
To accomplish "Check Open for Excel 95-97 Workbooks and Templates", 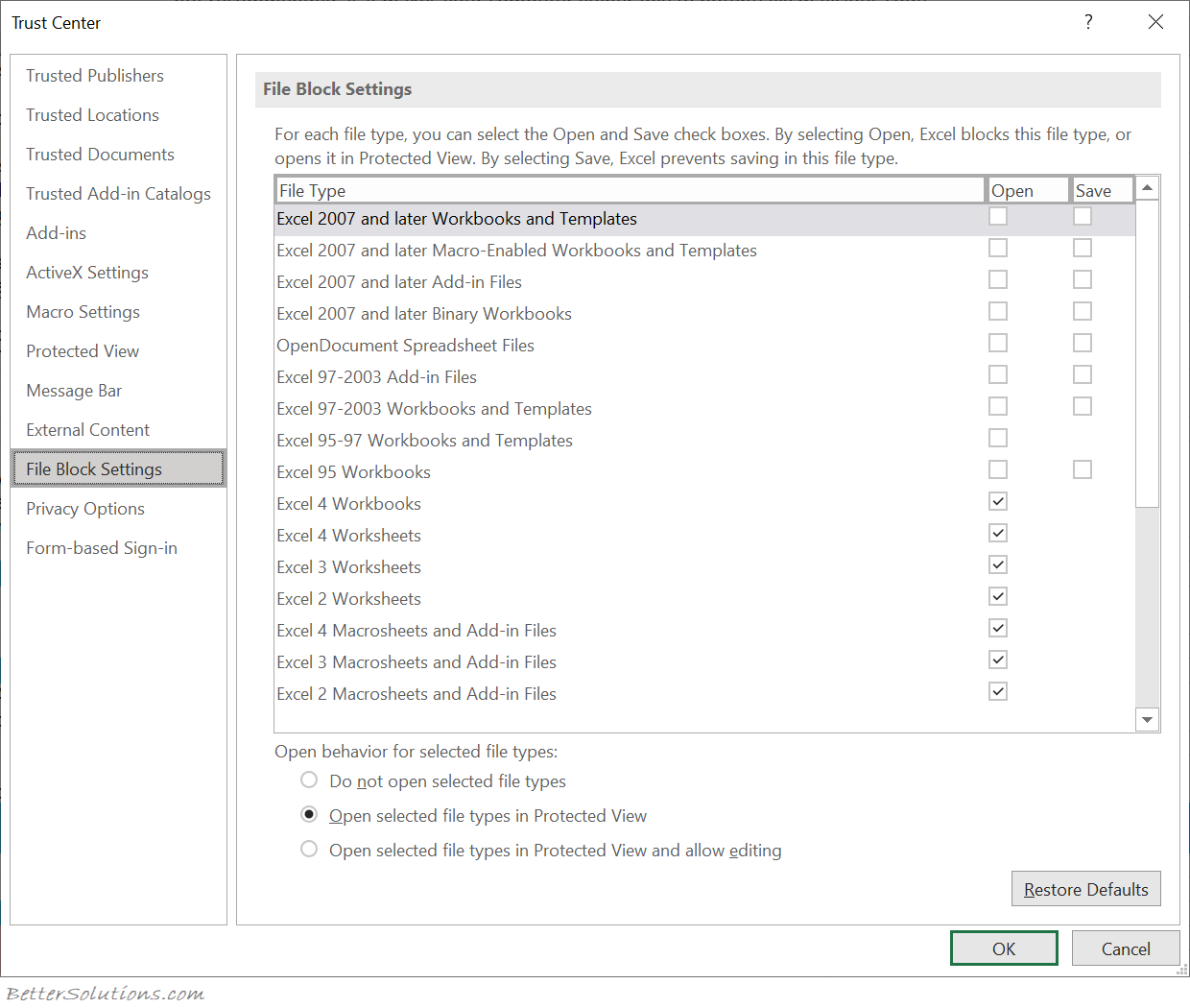I will 998,438.
